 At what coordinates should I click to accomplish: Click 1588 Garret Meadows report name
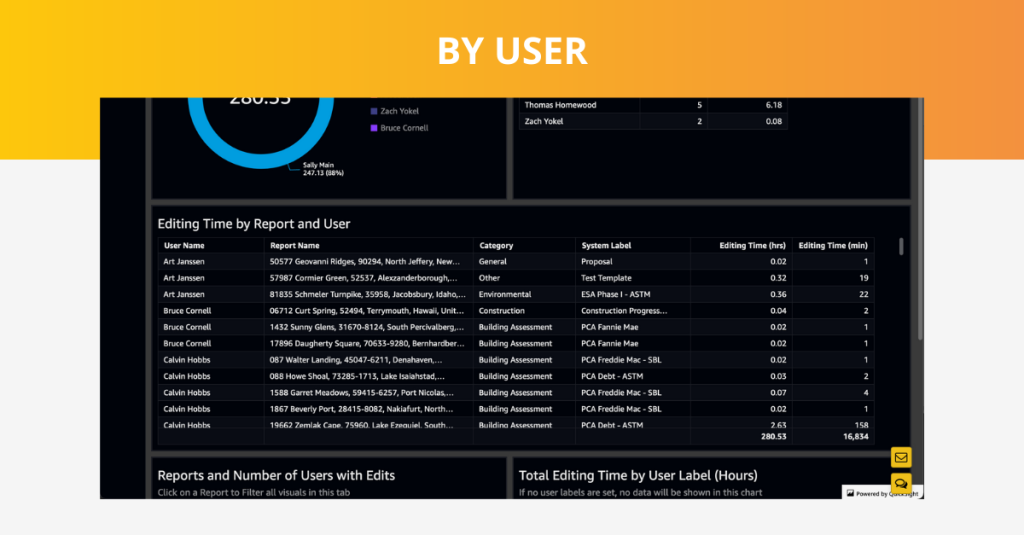tap(362, 393)
